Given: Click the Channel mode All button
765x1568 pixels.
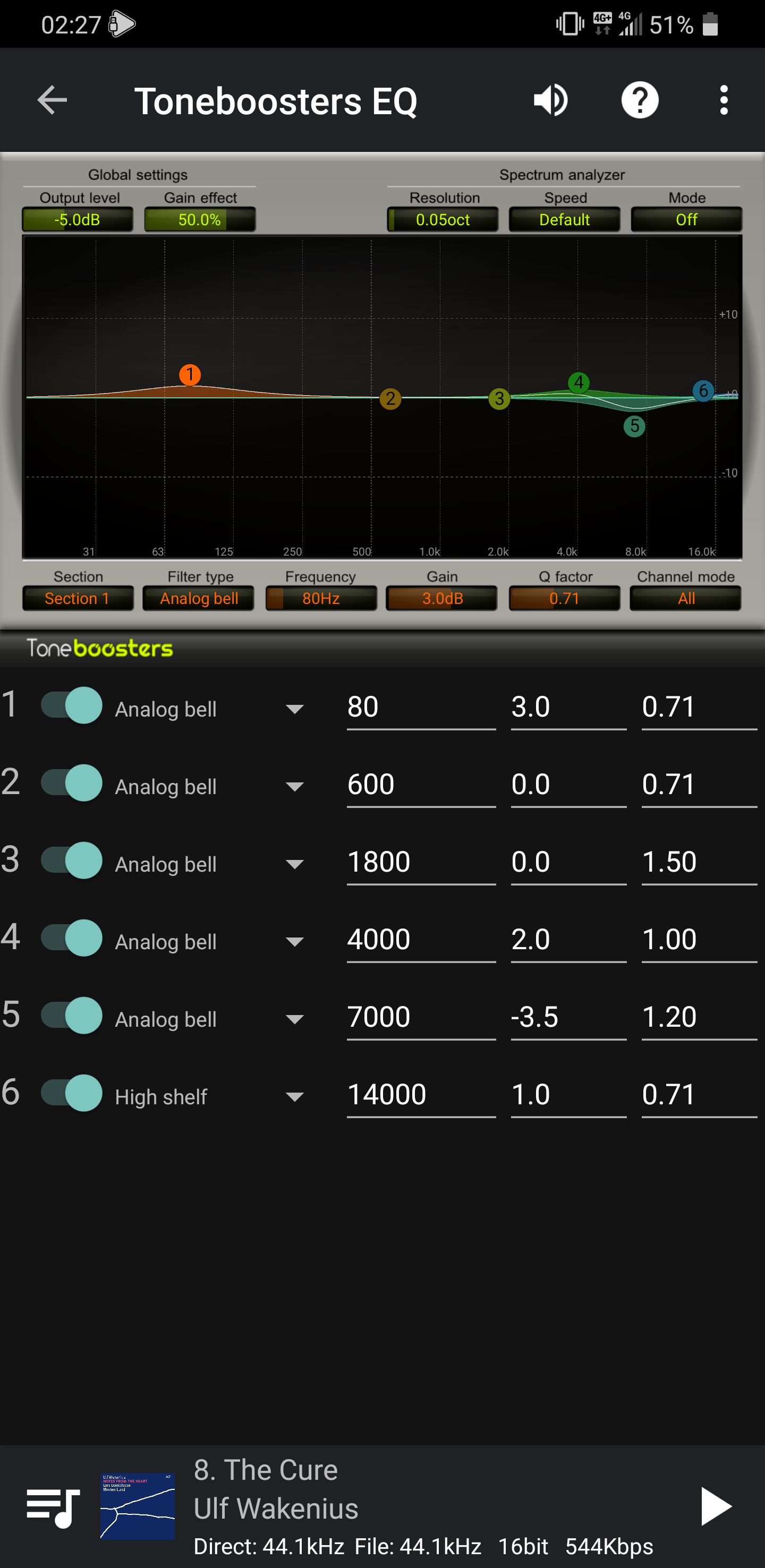Looking at the screenshot, I should (x=685, y=598).
